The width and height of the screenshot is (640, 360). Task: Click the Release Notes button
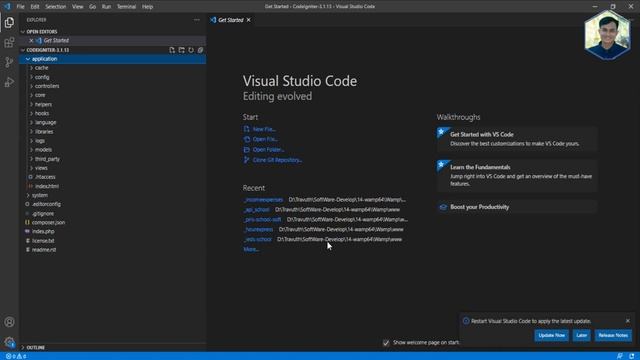coord(613,336)
